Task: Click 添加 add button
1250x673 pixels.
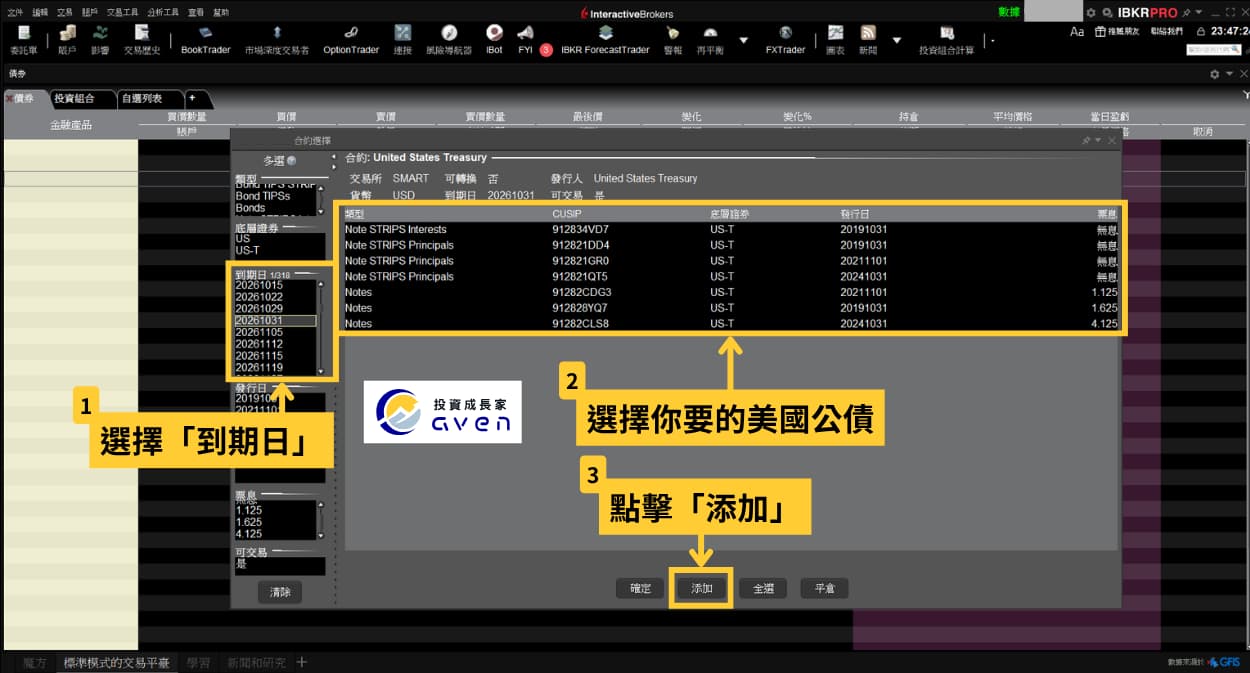Action: coord(701,588)
